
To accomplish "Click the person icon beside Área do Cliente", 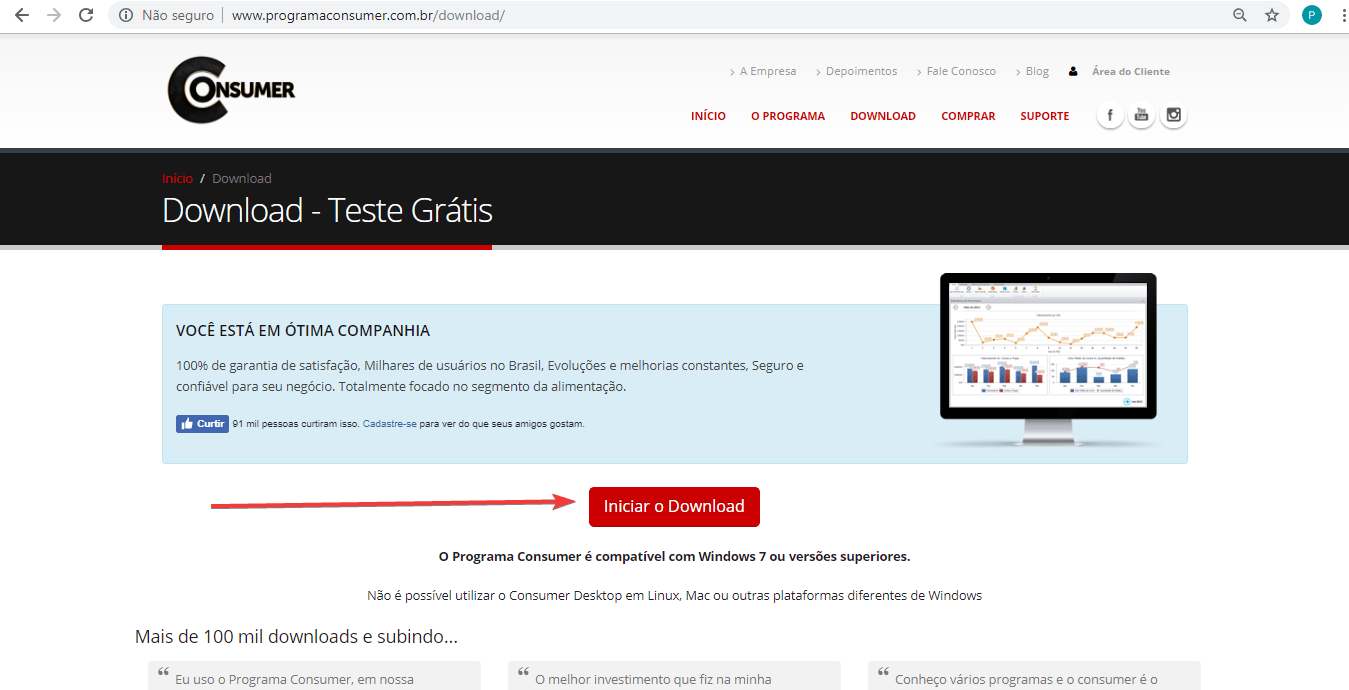I will click(1073, 70).
